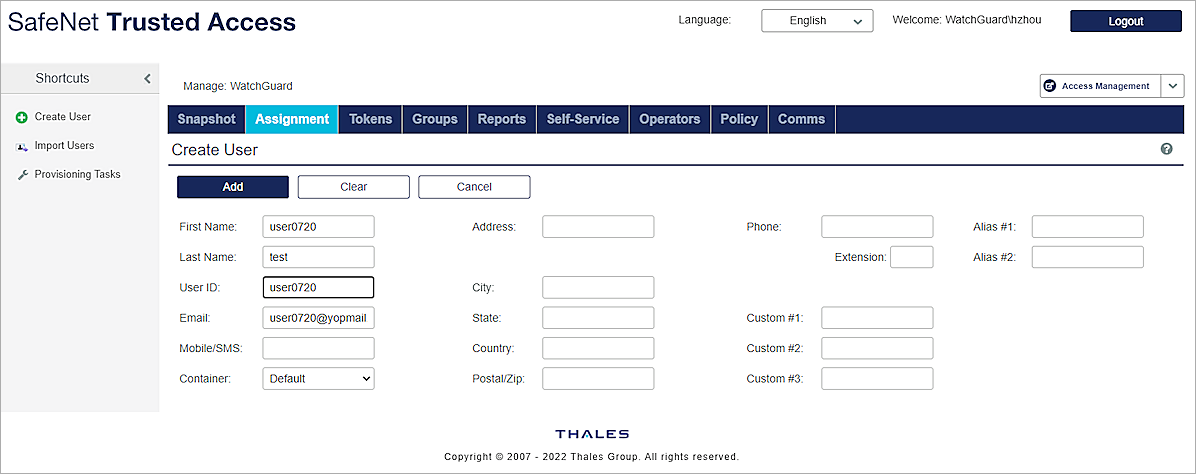Click the Create User page heading

coord(215,150)
